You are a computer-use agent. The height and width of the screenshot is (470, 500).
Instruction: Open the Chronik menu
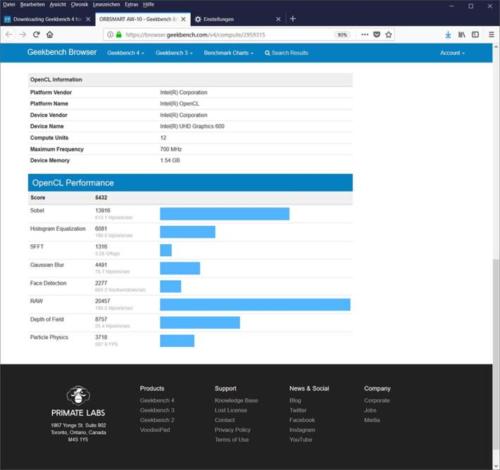79,4
